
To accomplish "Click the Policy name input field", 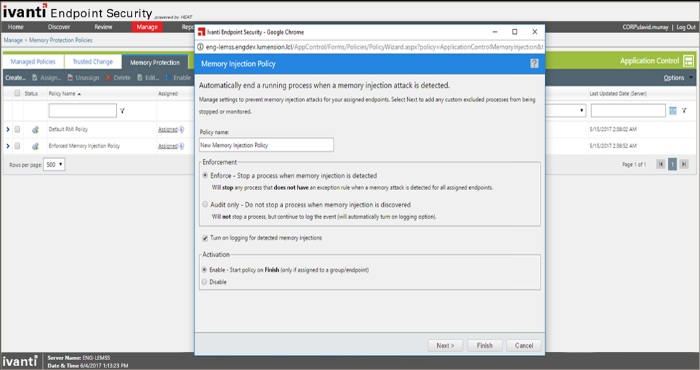I will click(x=266, y=145).
